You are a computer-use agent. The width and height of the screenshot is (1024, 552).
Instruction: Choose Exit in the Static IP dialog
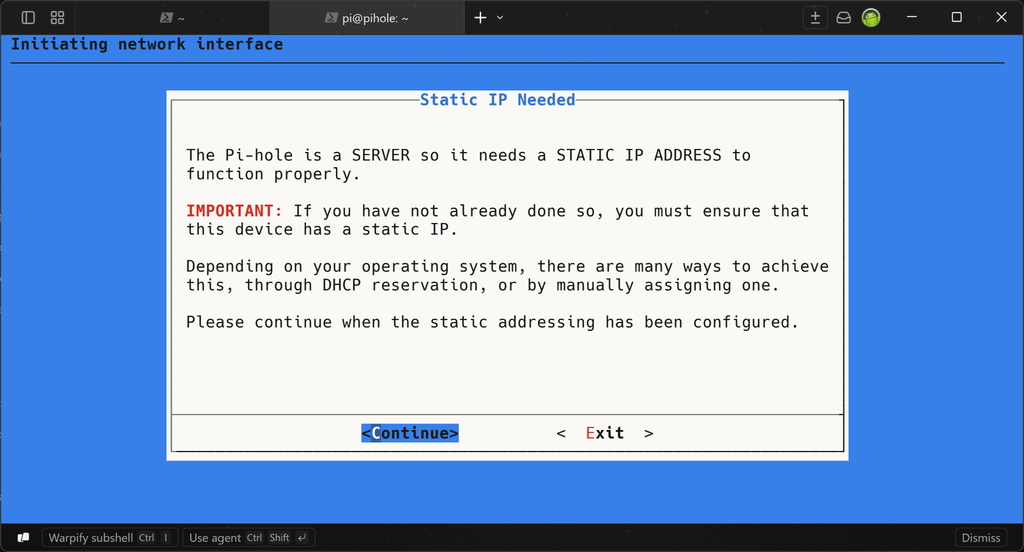pyautogui.click(x=605, y=433)
